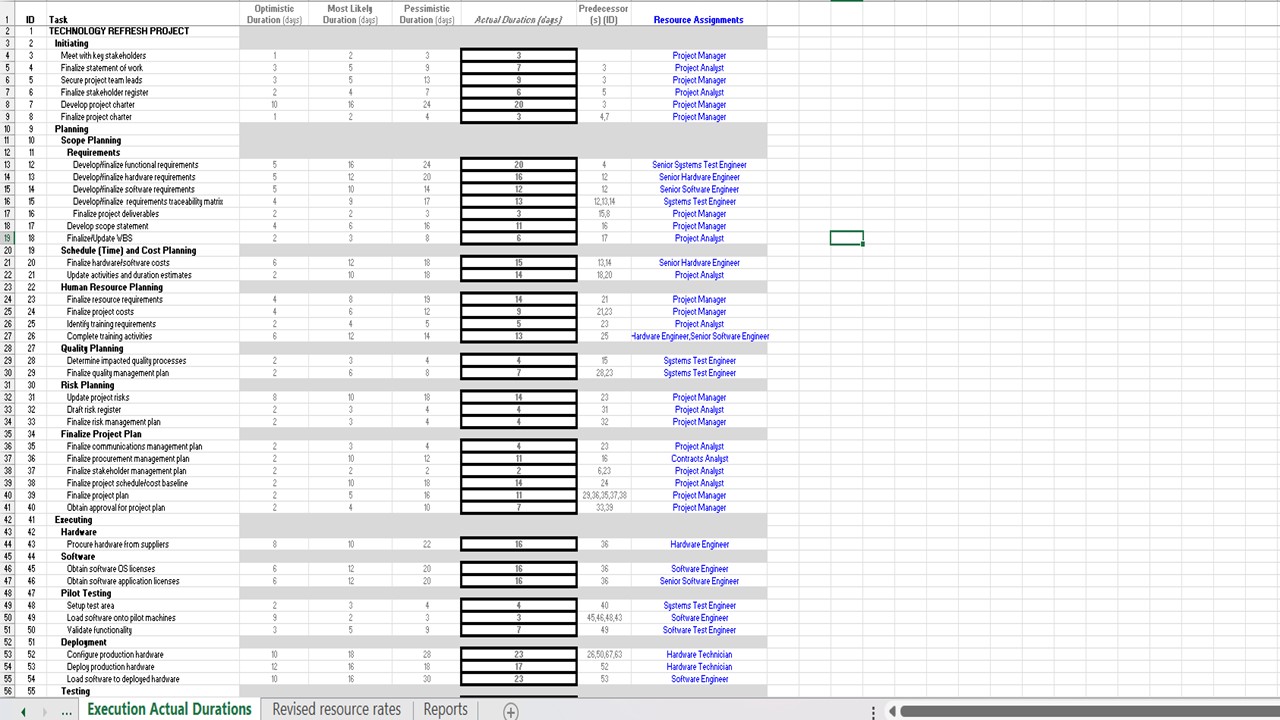
Task: Click the Pessimistic Duration column header
Action: (x=427, y=14)
